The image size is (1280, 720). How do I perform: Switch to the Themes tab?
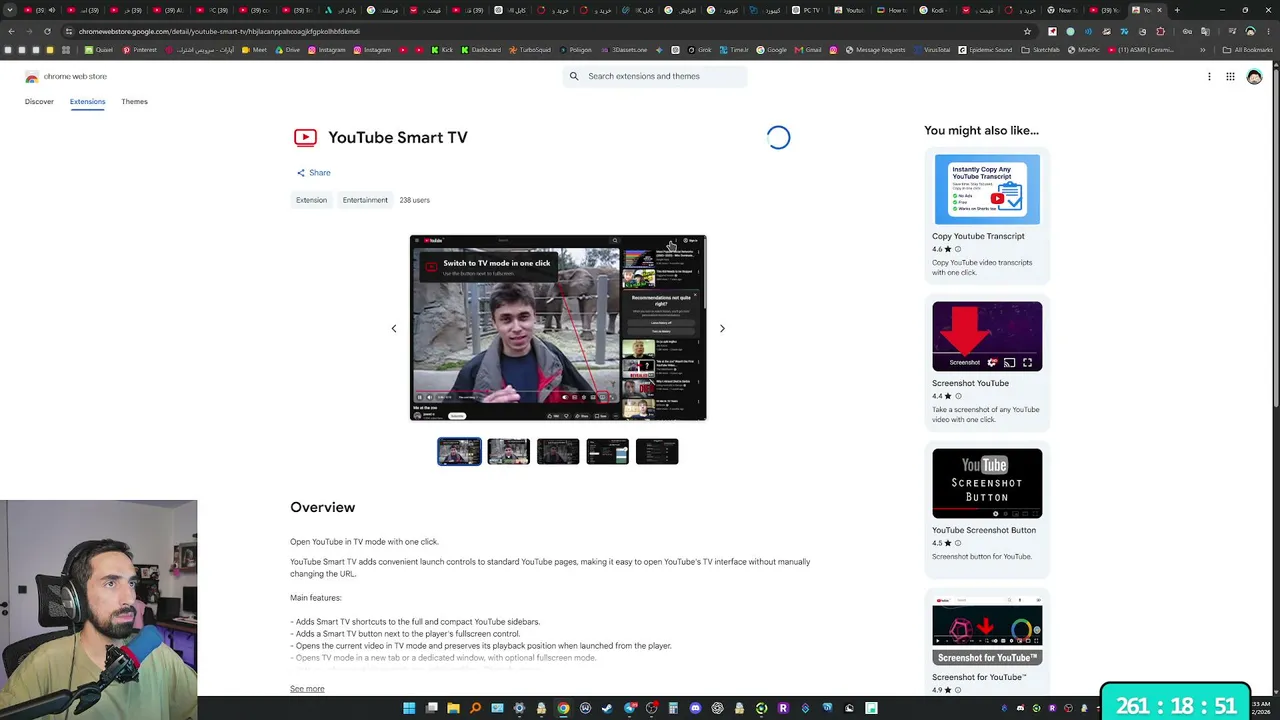[134, 101]
